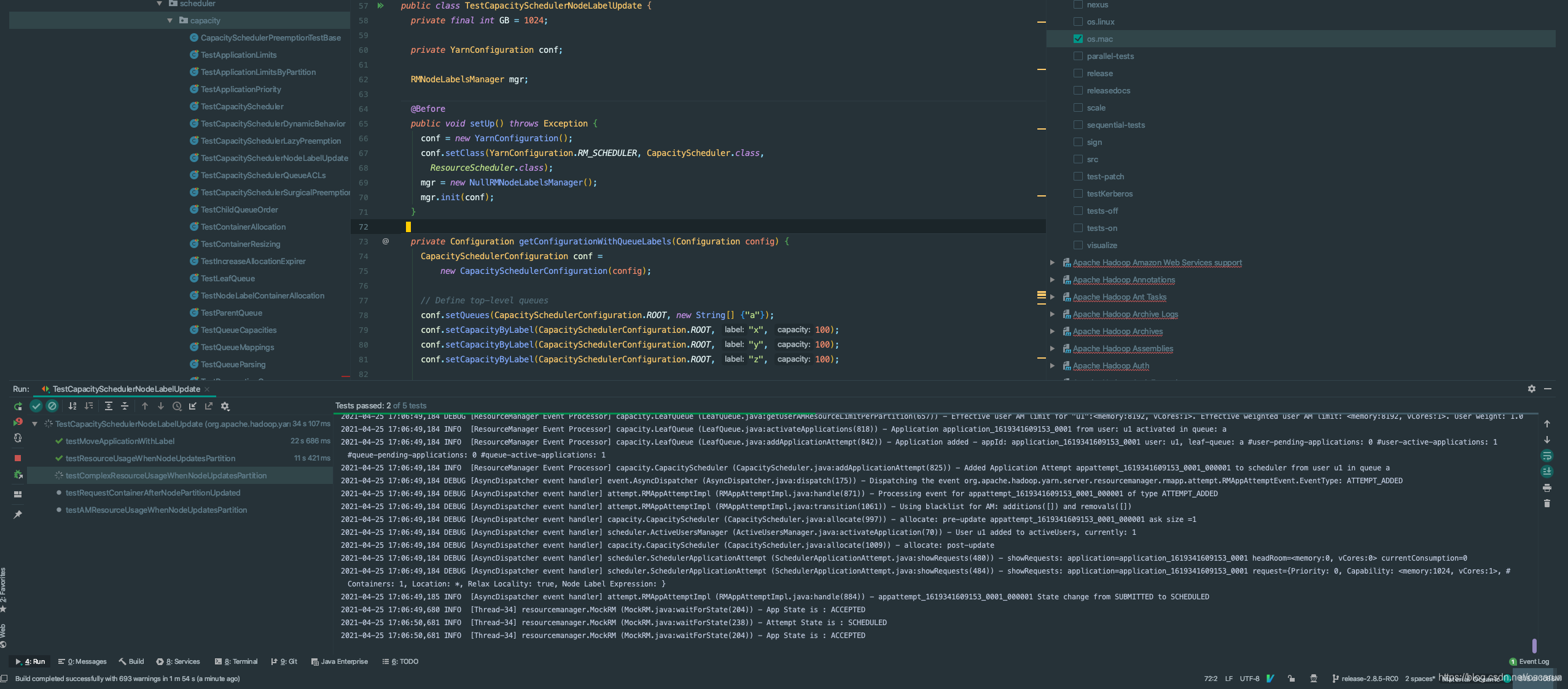Click the Rerun Failed Tests icon
The width and height of the screenshot is (1568, 689).
pyautogui.click(x=18, y=422)
